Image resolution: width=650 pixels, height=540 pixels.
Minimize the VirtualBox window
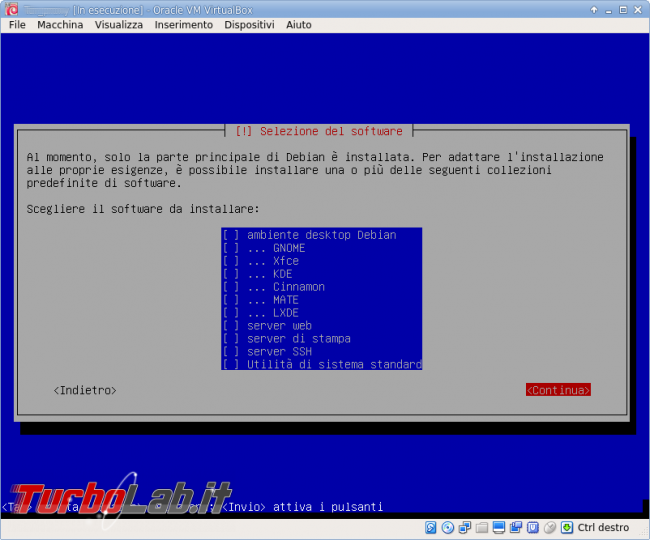click(609, 10)
